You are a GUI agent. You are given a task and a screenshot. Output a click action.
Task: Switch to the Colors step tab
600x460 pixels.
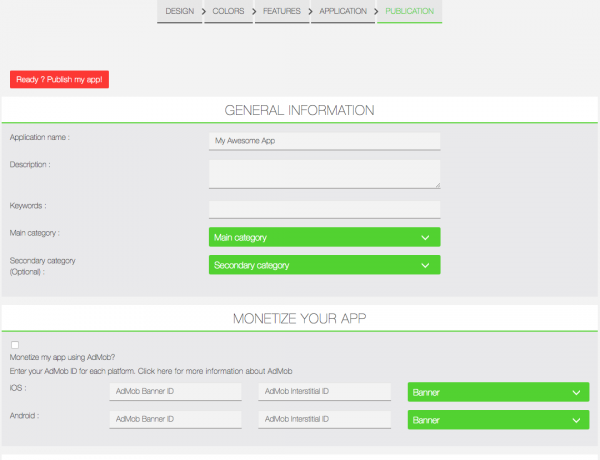[x=228, y=11]
